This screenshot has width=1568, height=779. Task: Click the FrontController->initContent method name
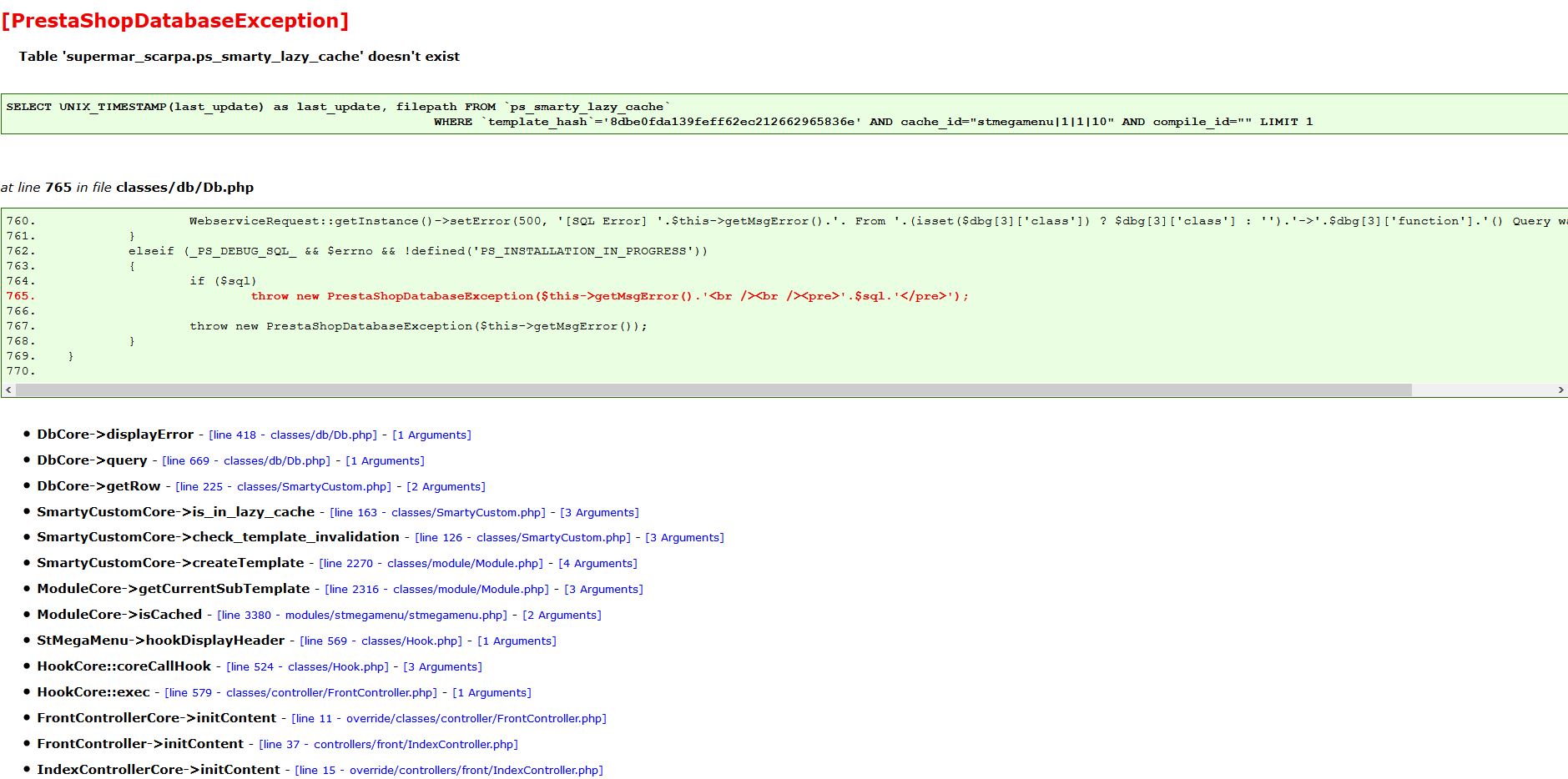coord(140,744)
